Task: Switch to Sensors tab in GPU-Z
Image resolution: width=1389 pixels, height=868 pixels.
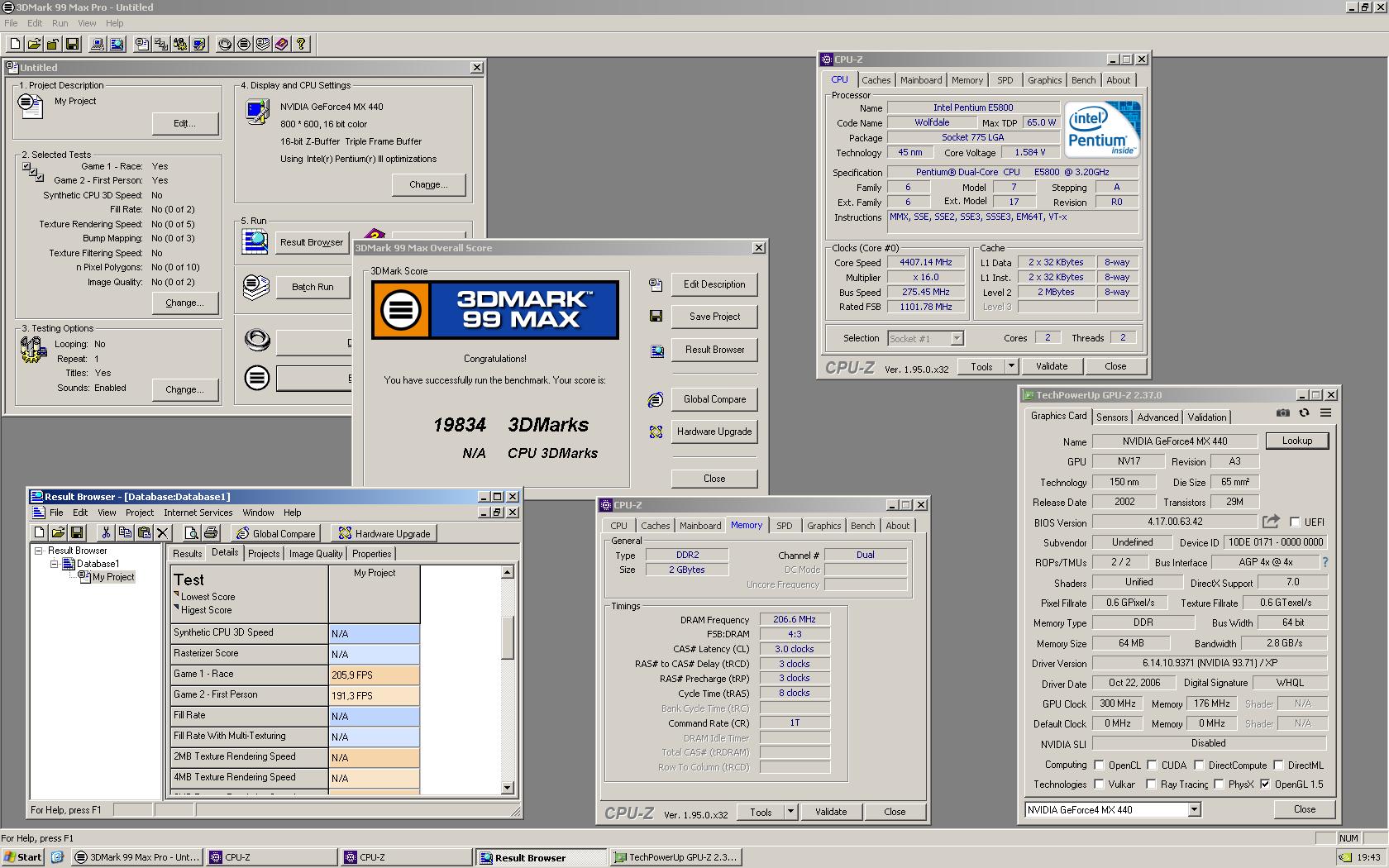Action: (1112, 417)
